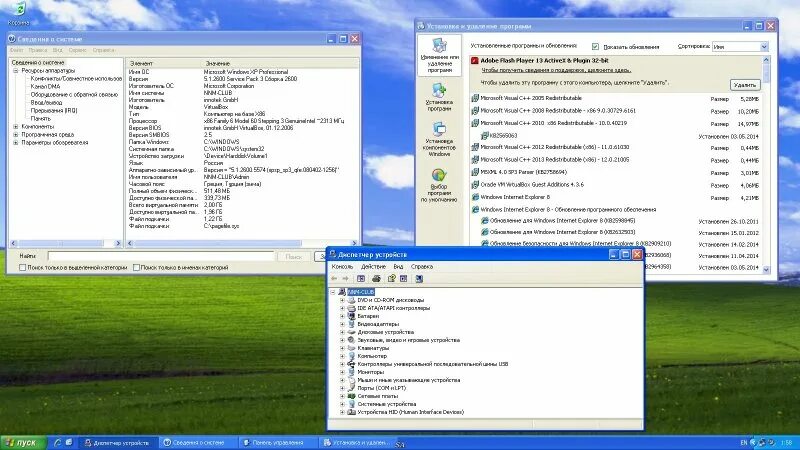
Task: Select Изменение или удаление программ sidebar icon
Action: (x=439, y=55)
